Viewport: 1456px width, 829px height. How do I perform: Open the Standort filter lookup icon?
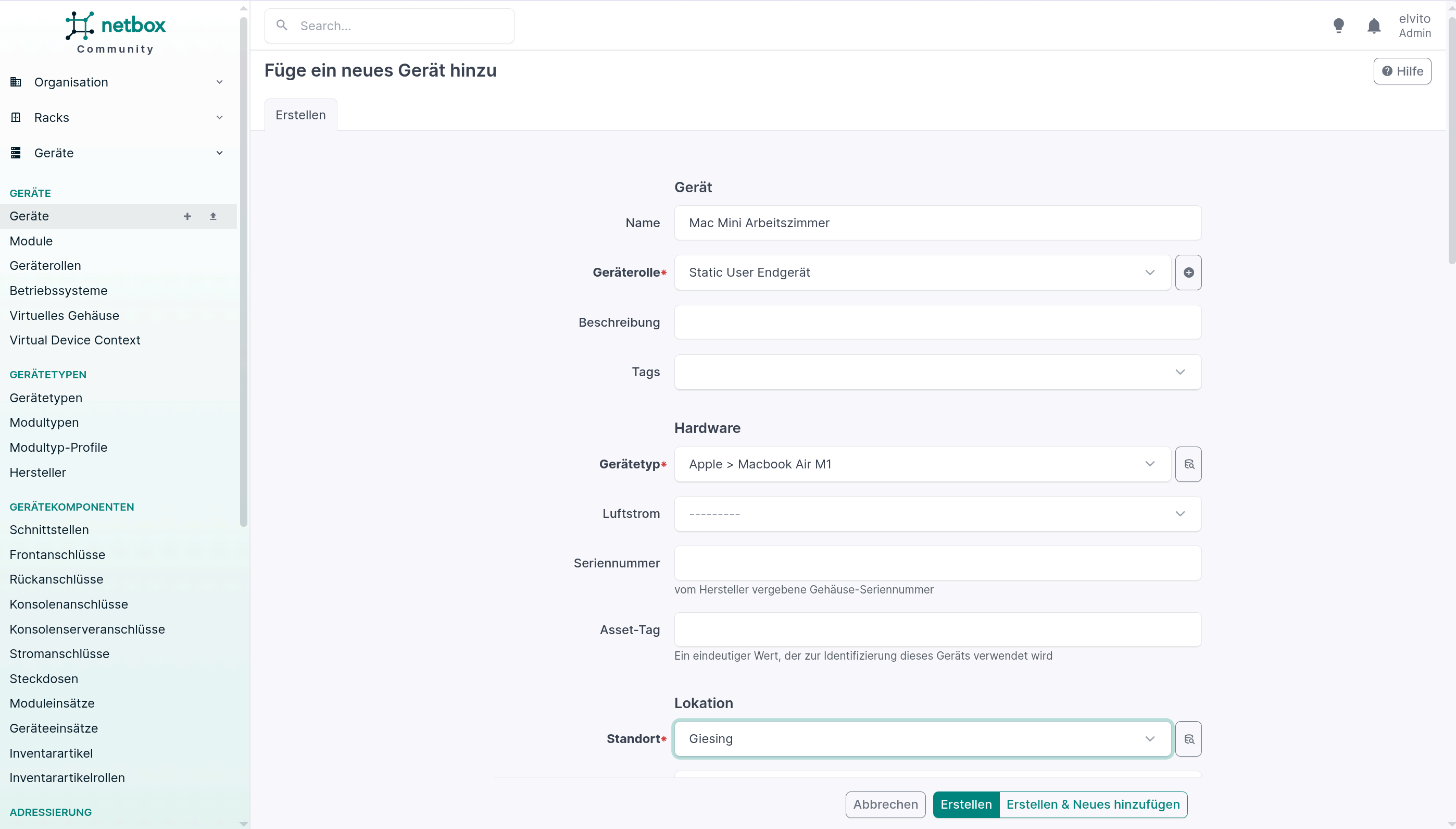[x=1188, y=739]
